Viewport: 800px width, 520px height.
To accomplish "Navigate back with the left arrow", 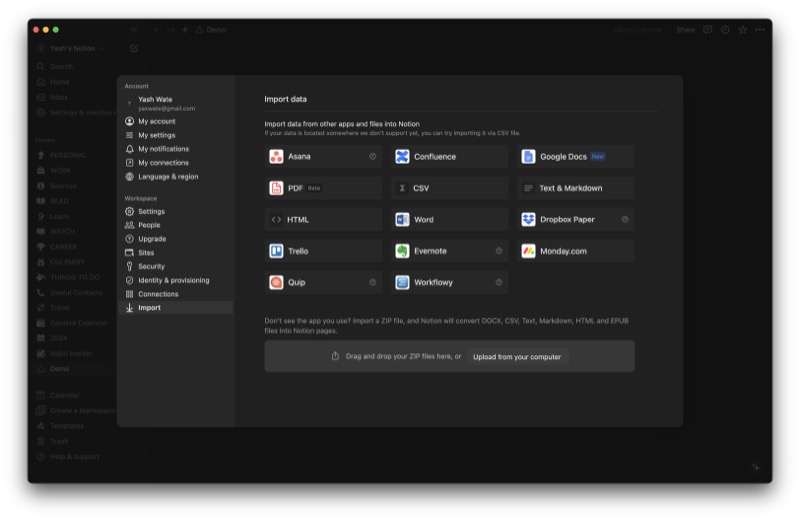I will coord(157,30).
